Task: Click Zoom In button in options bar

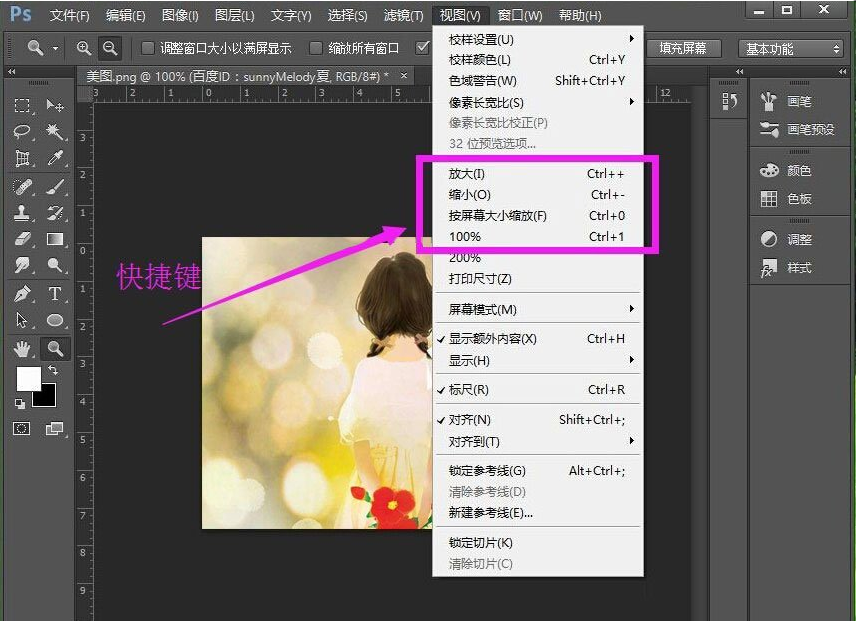Action: pos(84,48)
